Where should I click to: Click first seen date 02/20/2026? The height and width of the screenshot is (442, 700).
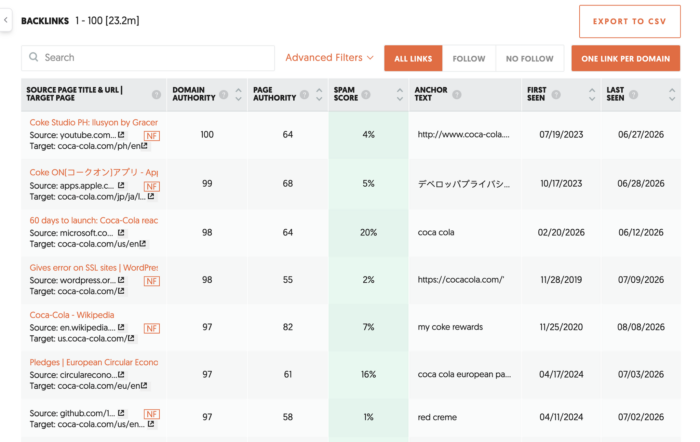(561, 233)
